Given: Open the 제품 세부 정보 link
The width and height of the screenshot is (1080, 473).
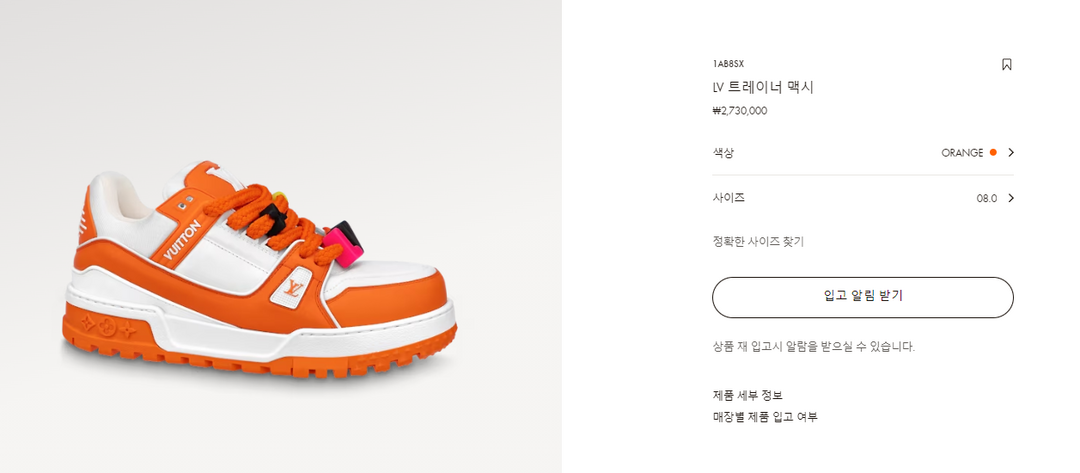Looking at the screenshot, I should [x=747, y=395].
